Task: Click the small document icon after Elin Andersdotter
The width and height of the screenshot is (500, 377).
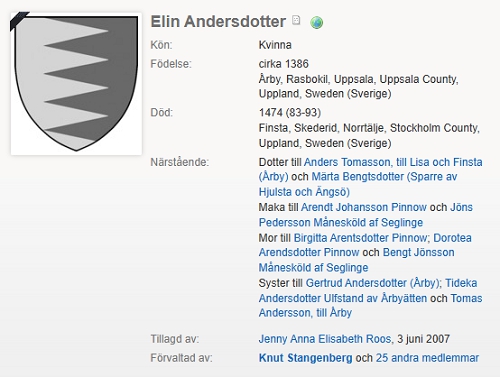Action: tap(296, 20)
